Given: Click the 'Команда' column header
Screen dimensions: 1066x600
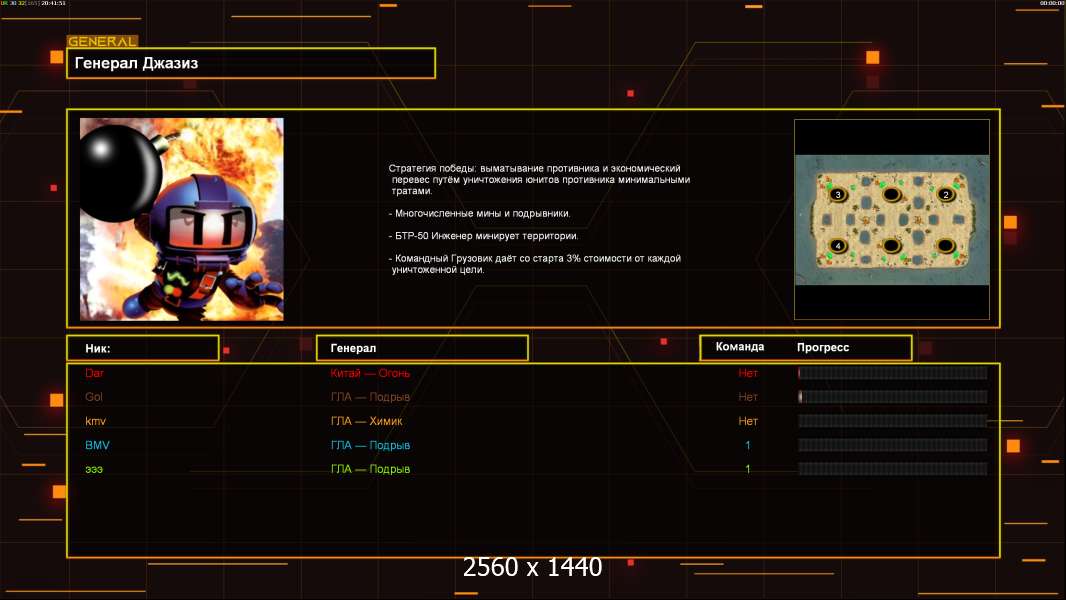Looking at the screenshot, I should pos(740,347).
